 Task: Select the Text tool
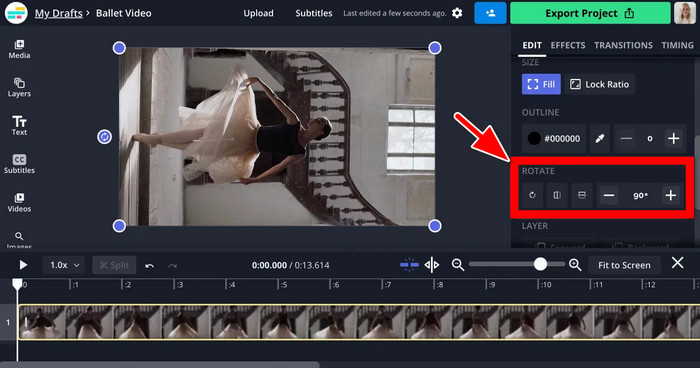tap(19, 125)
